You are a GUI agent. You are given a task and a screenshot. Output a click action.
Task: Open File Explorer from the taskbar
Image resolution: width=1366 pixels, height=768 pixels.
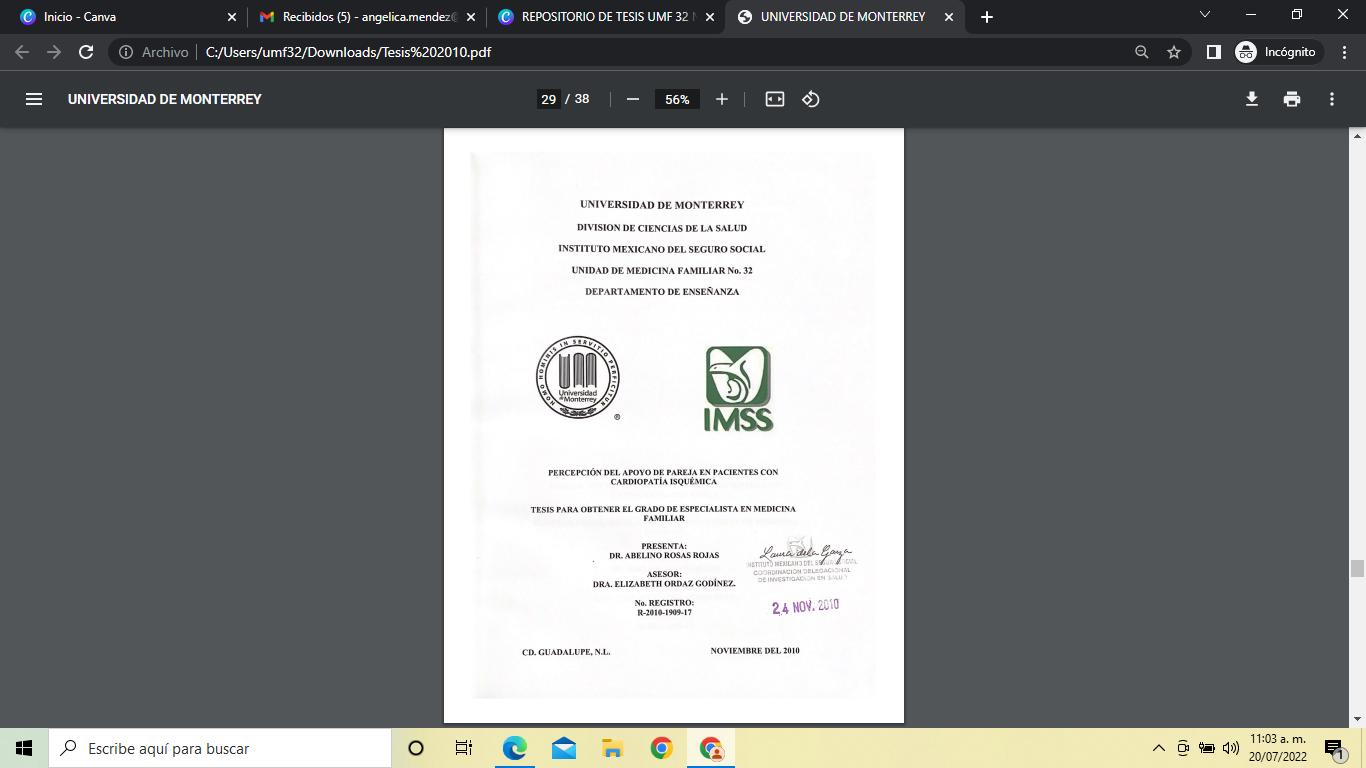point(613,748)
